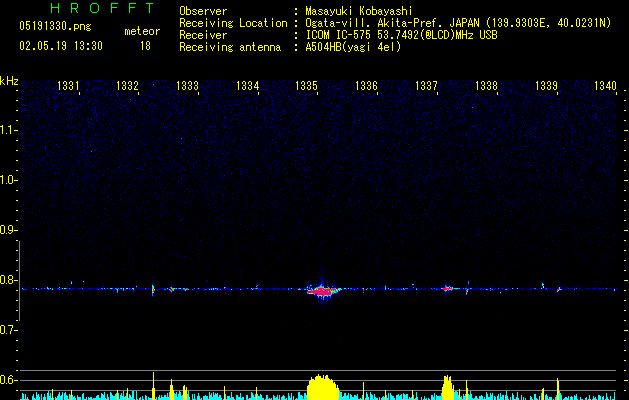
Task: Click the A504HB(yagi 4el) antenna text
Action: coord(353,47)
